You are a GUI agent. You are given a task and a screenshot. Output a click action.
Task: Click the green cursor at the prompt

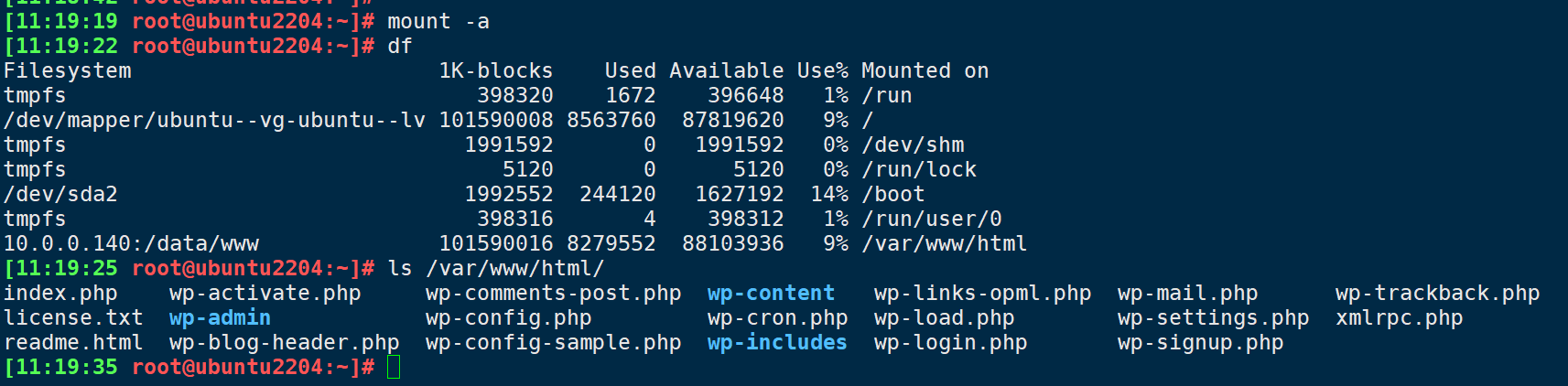394,368
